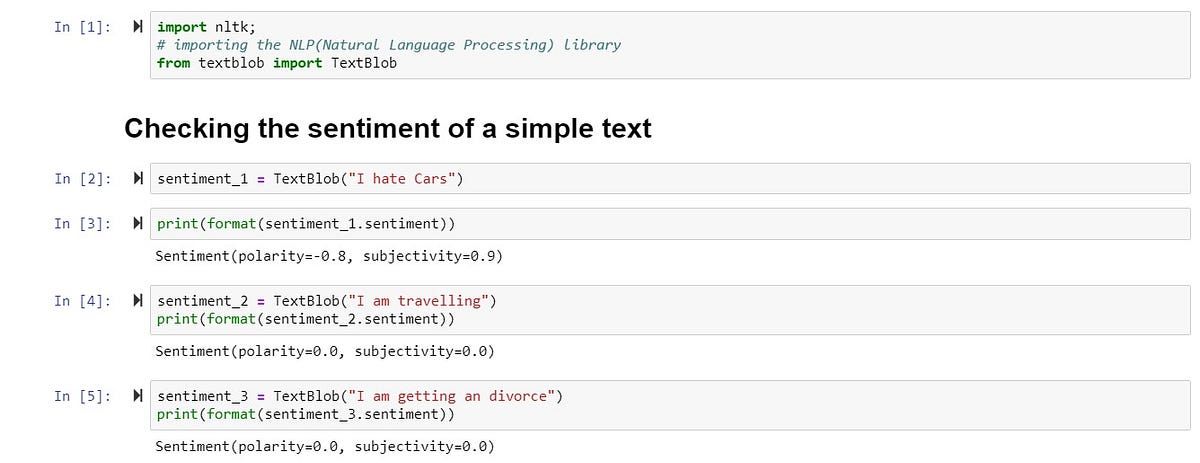
Task: Click the In [3] prompt label
Action: (83, 223)
